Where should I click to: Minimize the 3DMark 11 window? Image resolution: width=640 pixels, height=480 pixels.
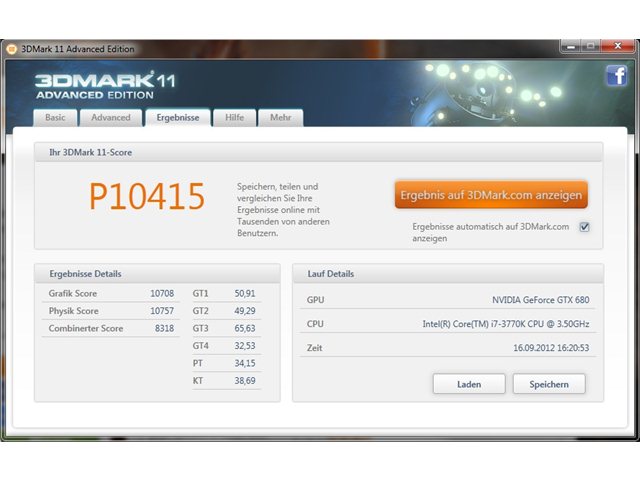click(x=571, y=47)
